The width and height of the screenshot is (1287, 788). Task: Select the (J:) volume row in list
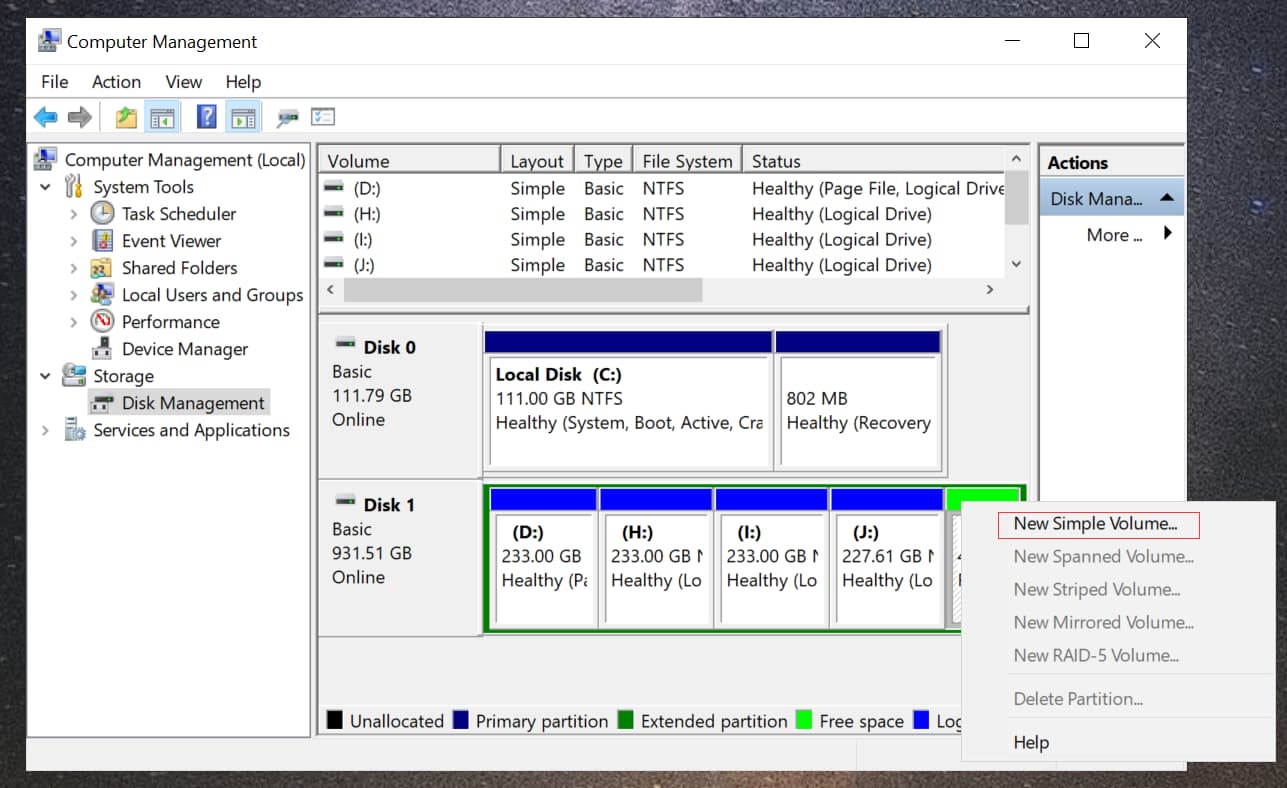tap(661, 265)
